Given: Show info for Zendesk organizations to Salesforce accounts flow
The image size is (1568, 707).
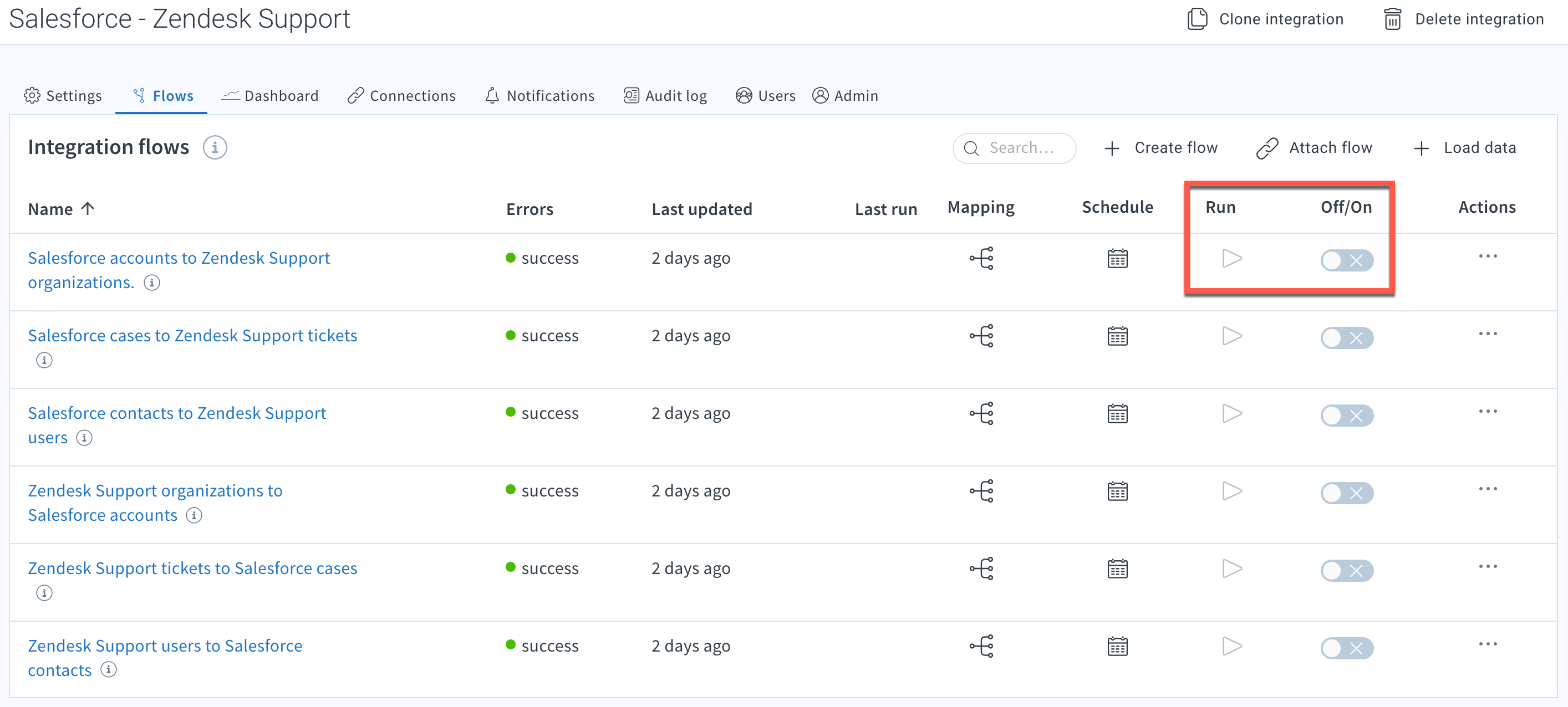Looking at the screenshot, I should tap(194, 515).
